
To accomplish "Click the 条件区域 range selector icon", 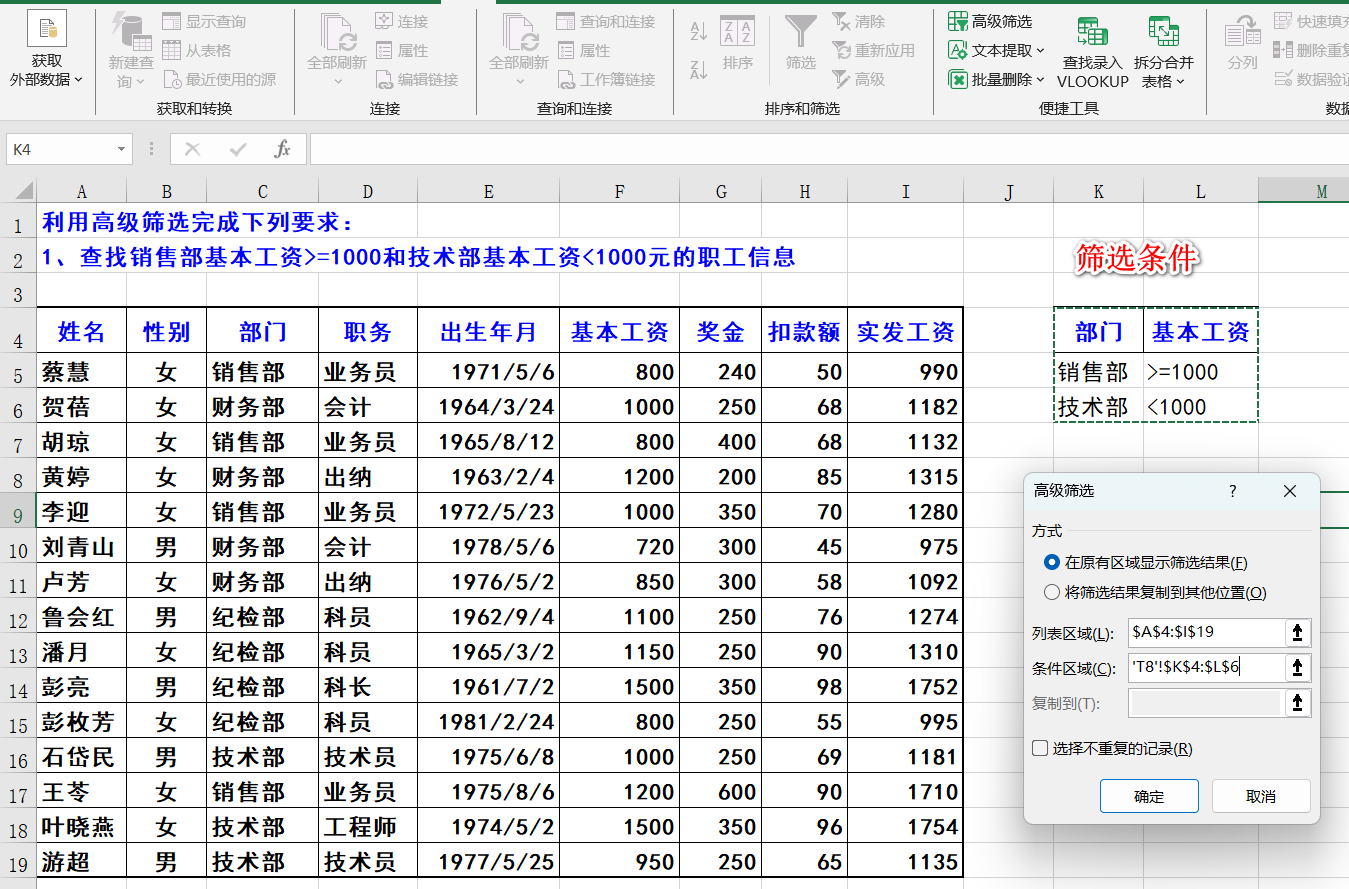I will point(1297,668).
